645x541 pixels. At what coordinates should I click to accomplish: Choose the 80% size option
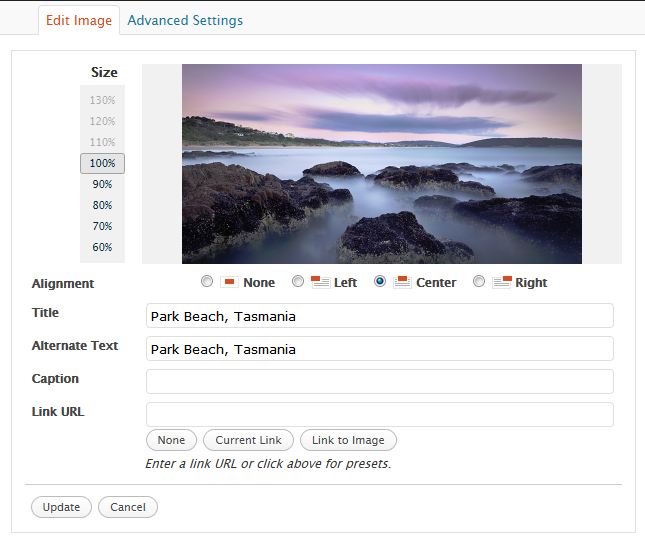(102, 205)
